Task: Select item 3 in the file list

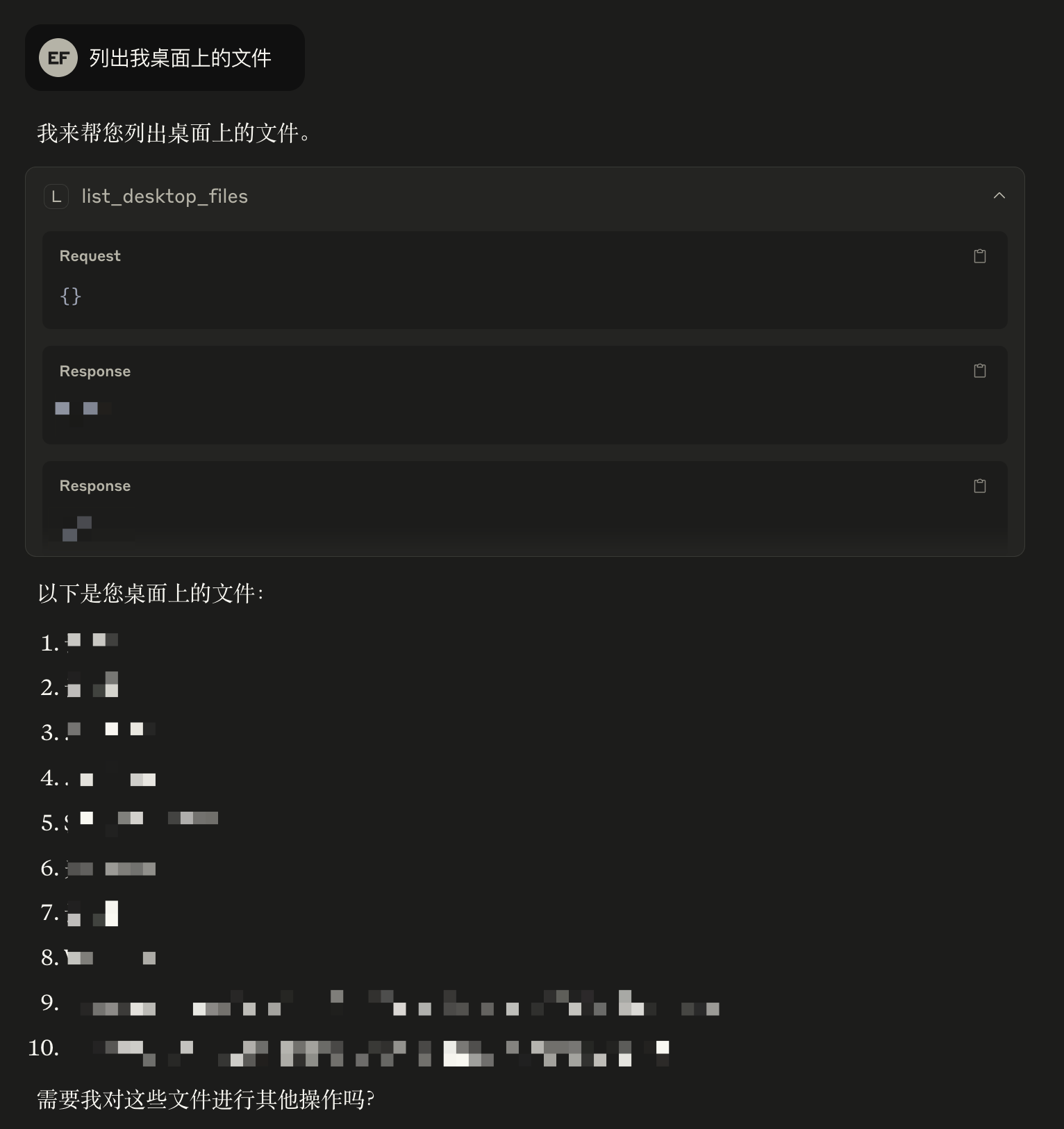Action: [98, 732]
